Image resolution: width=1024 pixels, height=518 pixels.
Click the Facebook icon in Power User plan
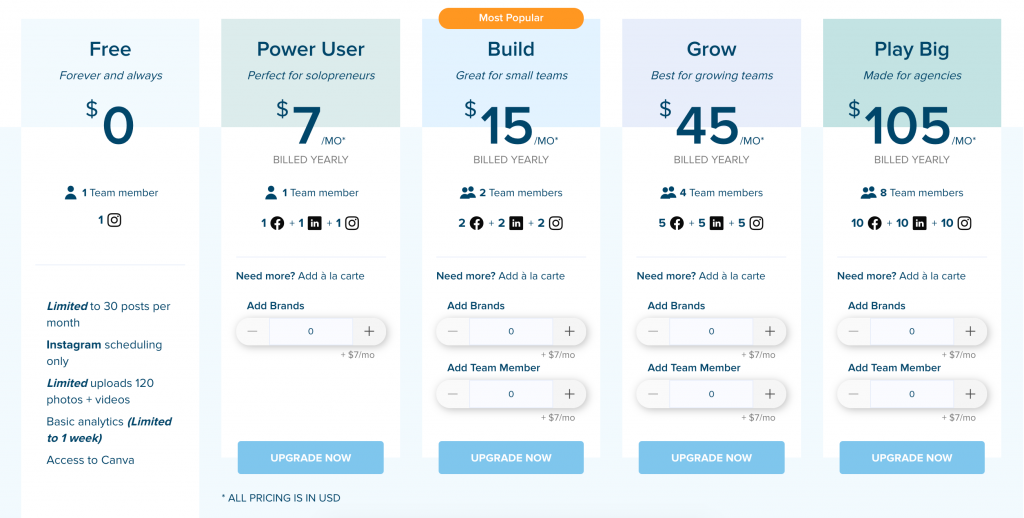point(277,223)
